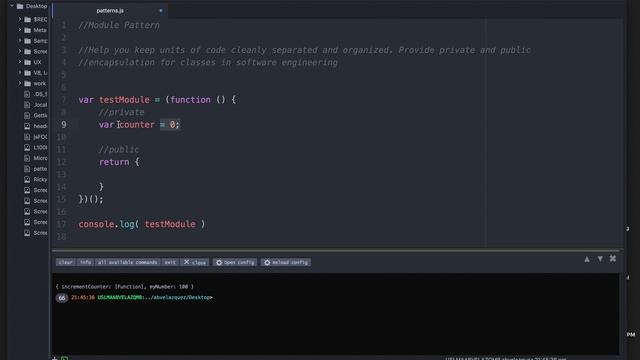
Task: Click the image icon beside Ricky file
Action: coord(27,179)
